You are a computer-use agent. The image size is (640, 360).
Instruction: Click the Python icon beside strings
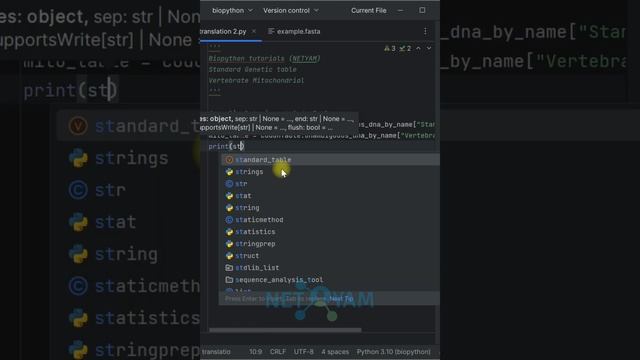[x=229, y=172]
